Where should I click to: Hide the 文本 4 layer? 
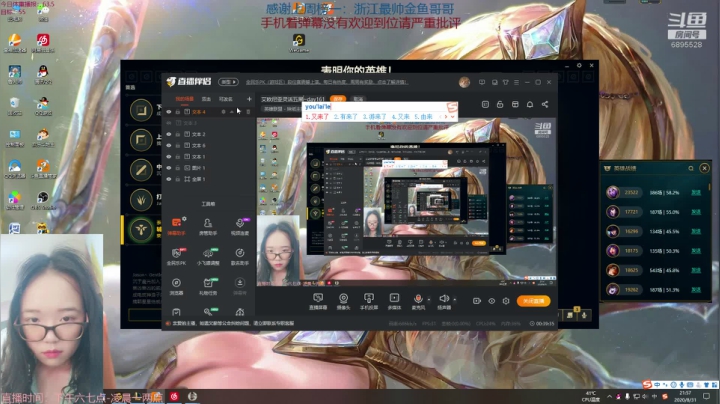click(169, 112)
